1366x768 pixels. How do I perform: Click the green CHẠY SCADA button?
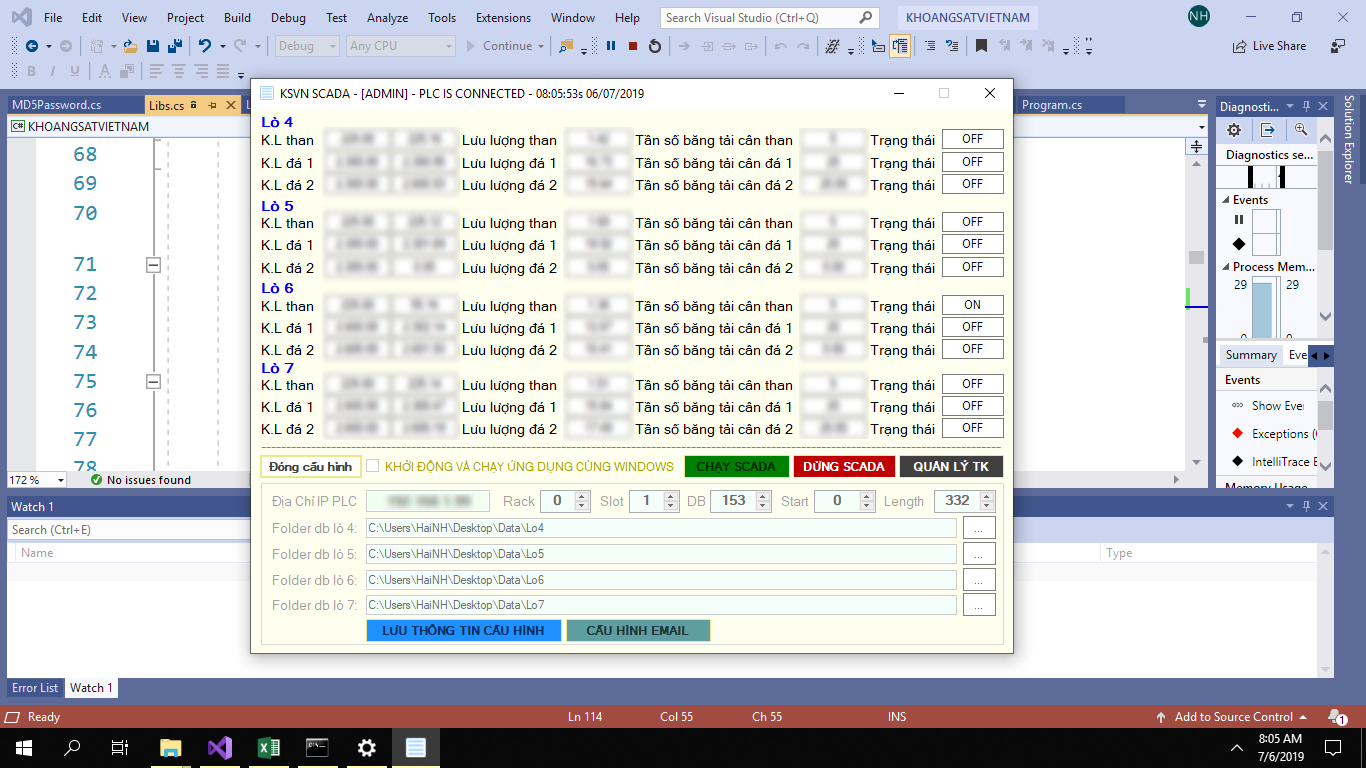point(736,467)
